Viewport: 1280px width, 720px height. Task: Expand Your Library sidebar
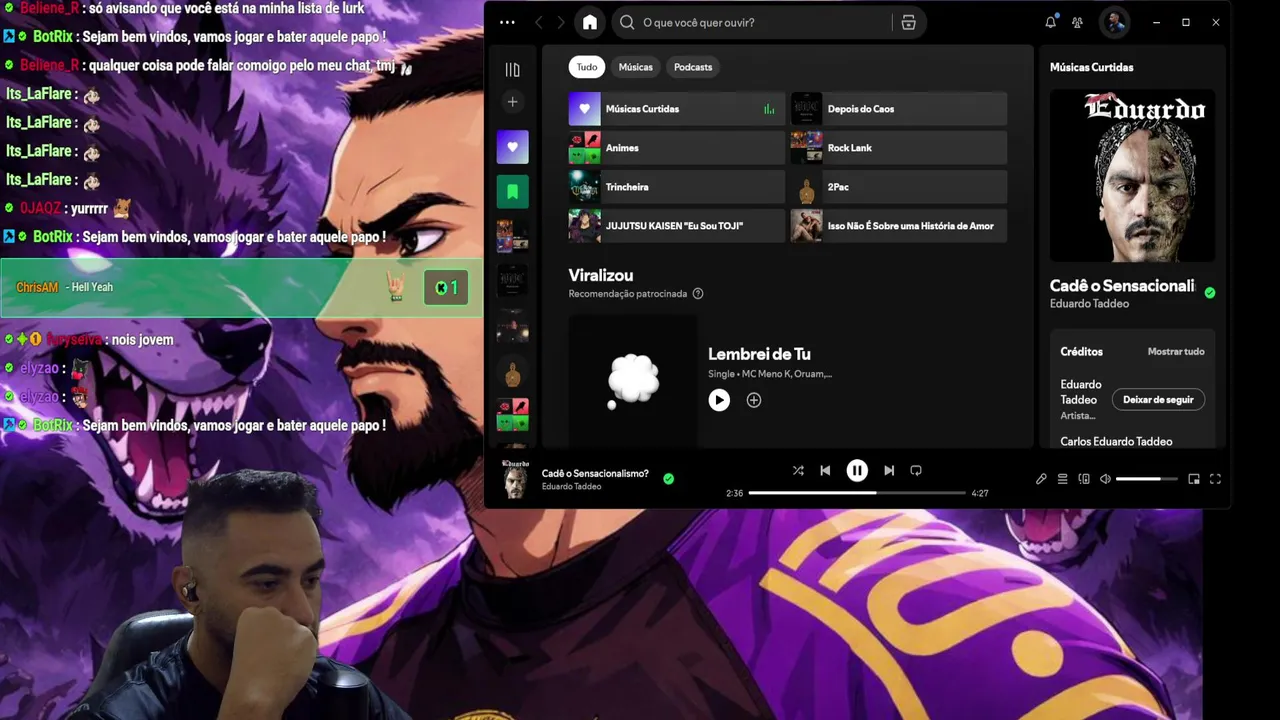pyautogui.click(x=512, y=69)
